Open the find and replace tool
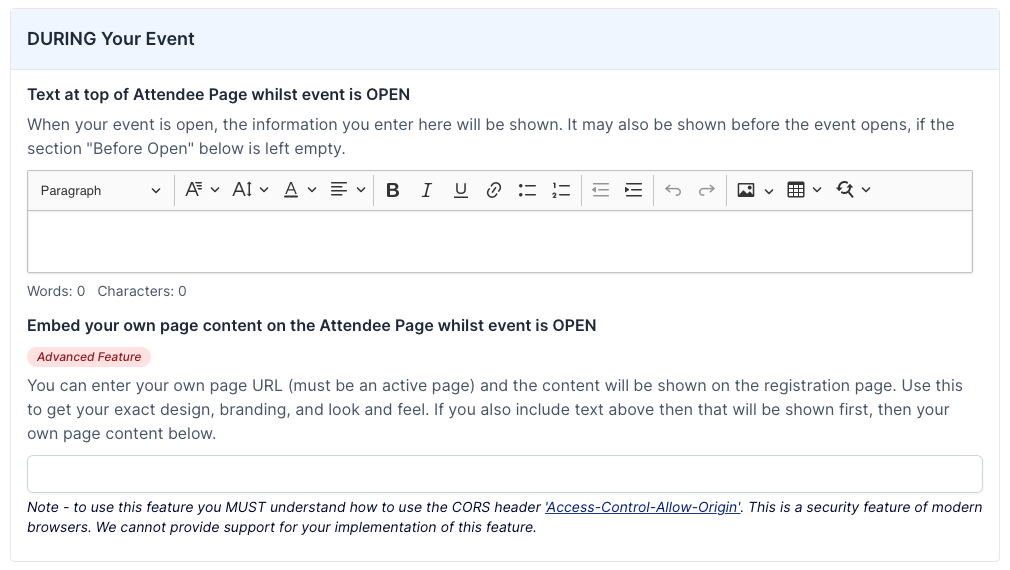The height and width of the screenshot is (570, 1010). (x=846, y=190)
